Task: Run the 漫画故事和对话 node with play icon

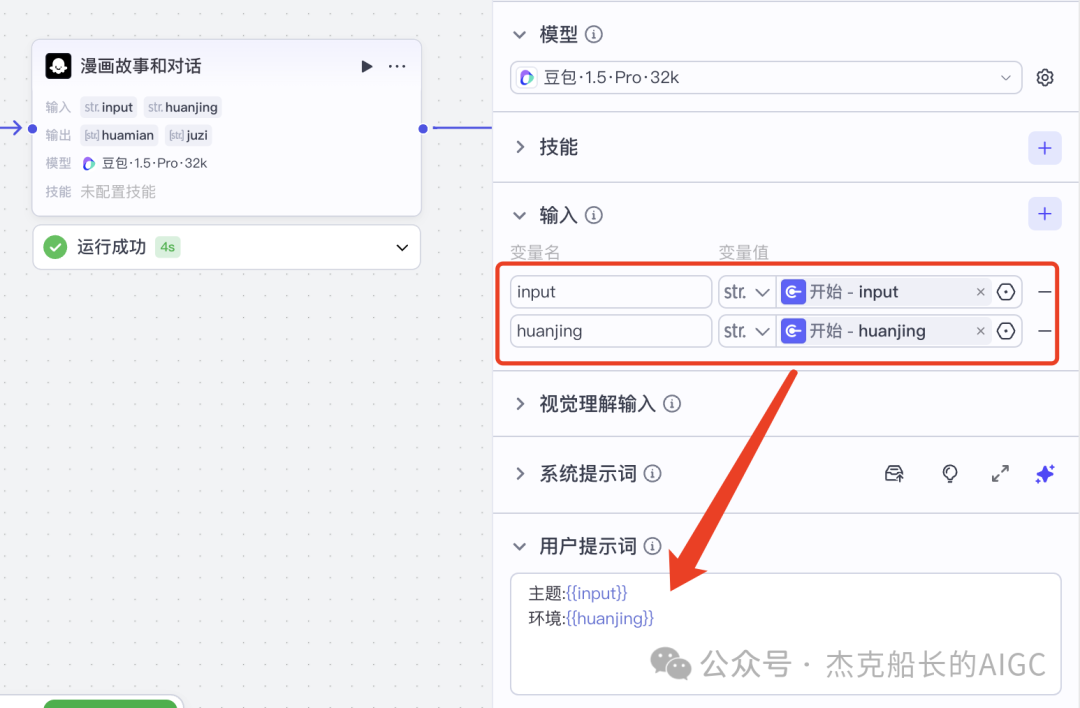Action: 366,66
